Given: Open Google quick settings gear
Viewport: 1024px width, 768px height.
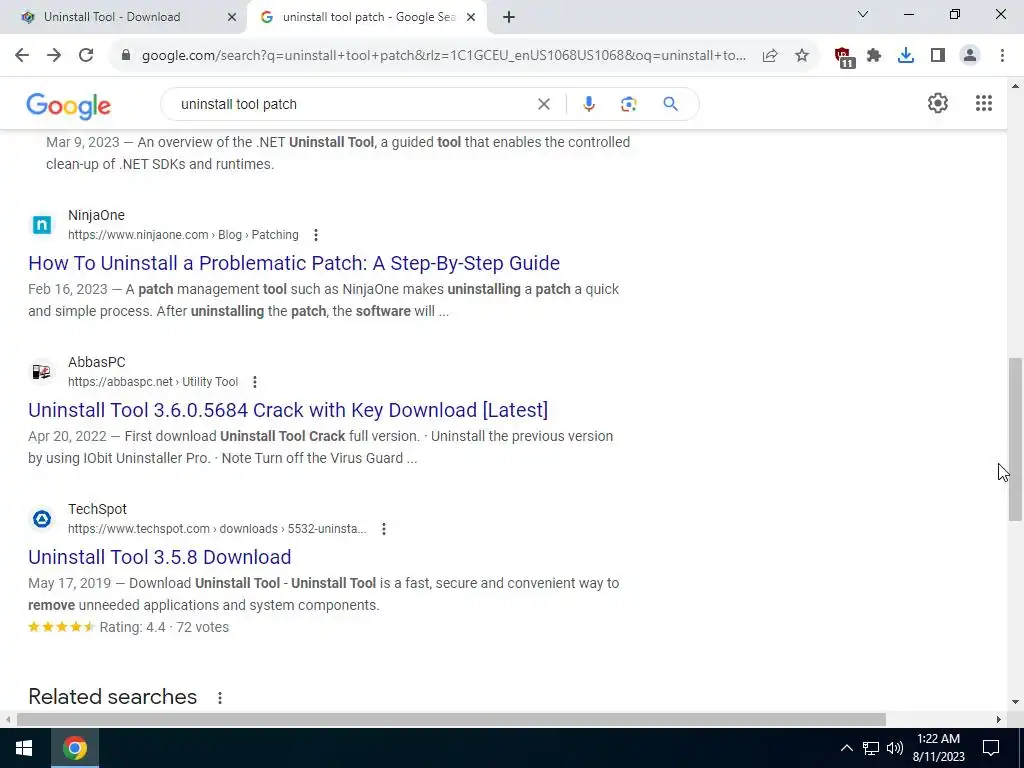Looking at the screenshot, I should [938, 103].
